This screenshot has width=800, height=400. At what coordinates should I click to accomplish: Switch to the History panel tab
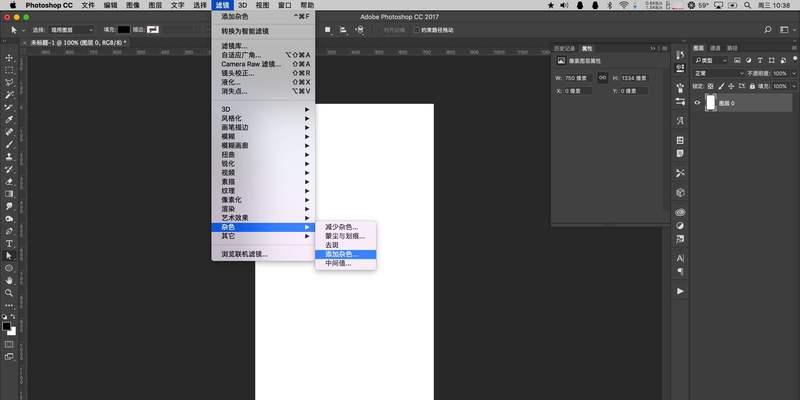tap(564, 48)
